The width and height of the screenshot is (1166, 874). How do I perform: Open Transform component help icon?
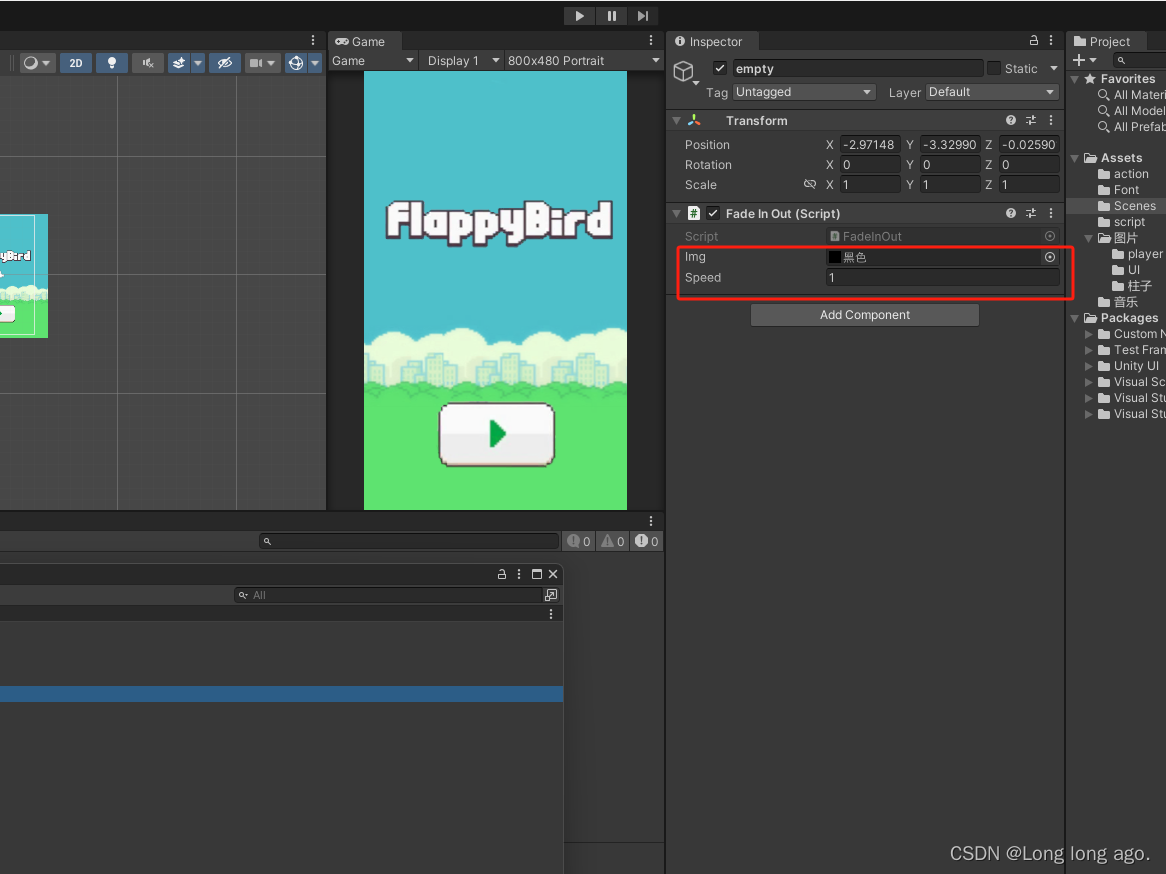(x=1011, y=121)
